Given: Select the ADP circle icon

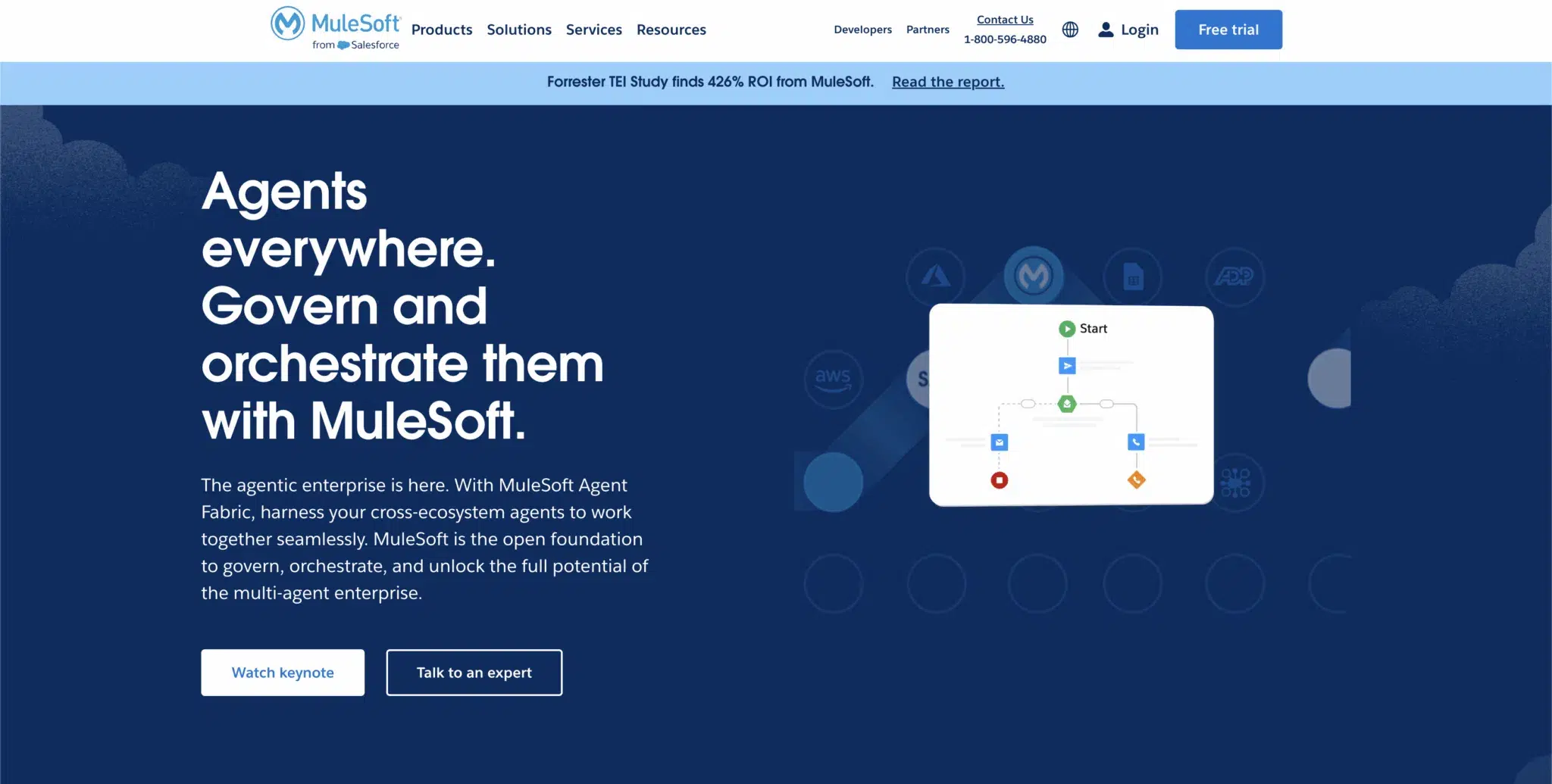Looking at the screenshot, I should [1234, 277].
